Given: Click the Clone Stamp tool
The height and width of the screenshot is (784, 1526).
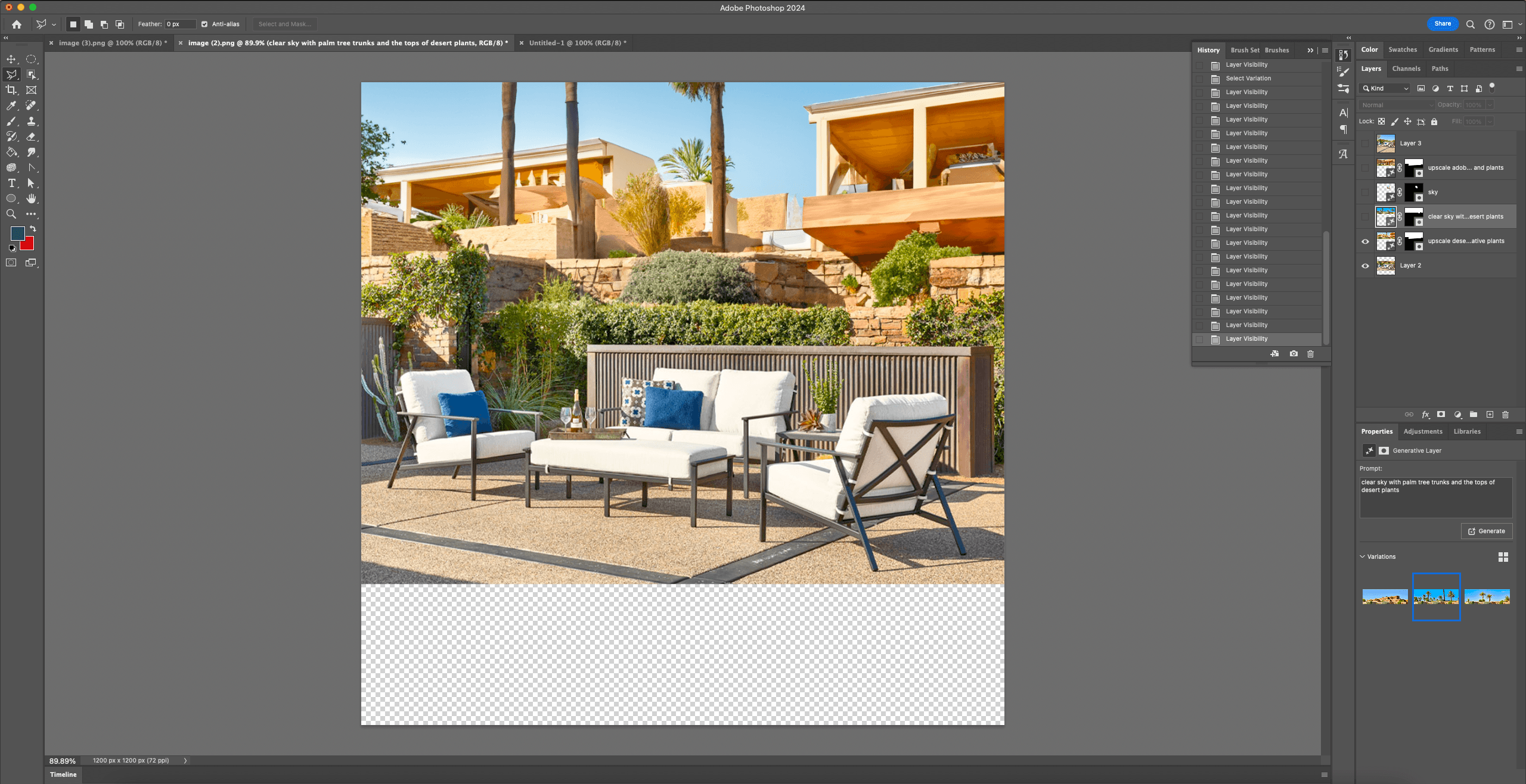Looking at the screenshot, I should [31, 121].
